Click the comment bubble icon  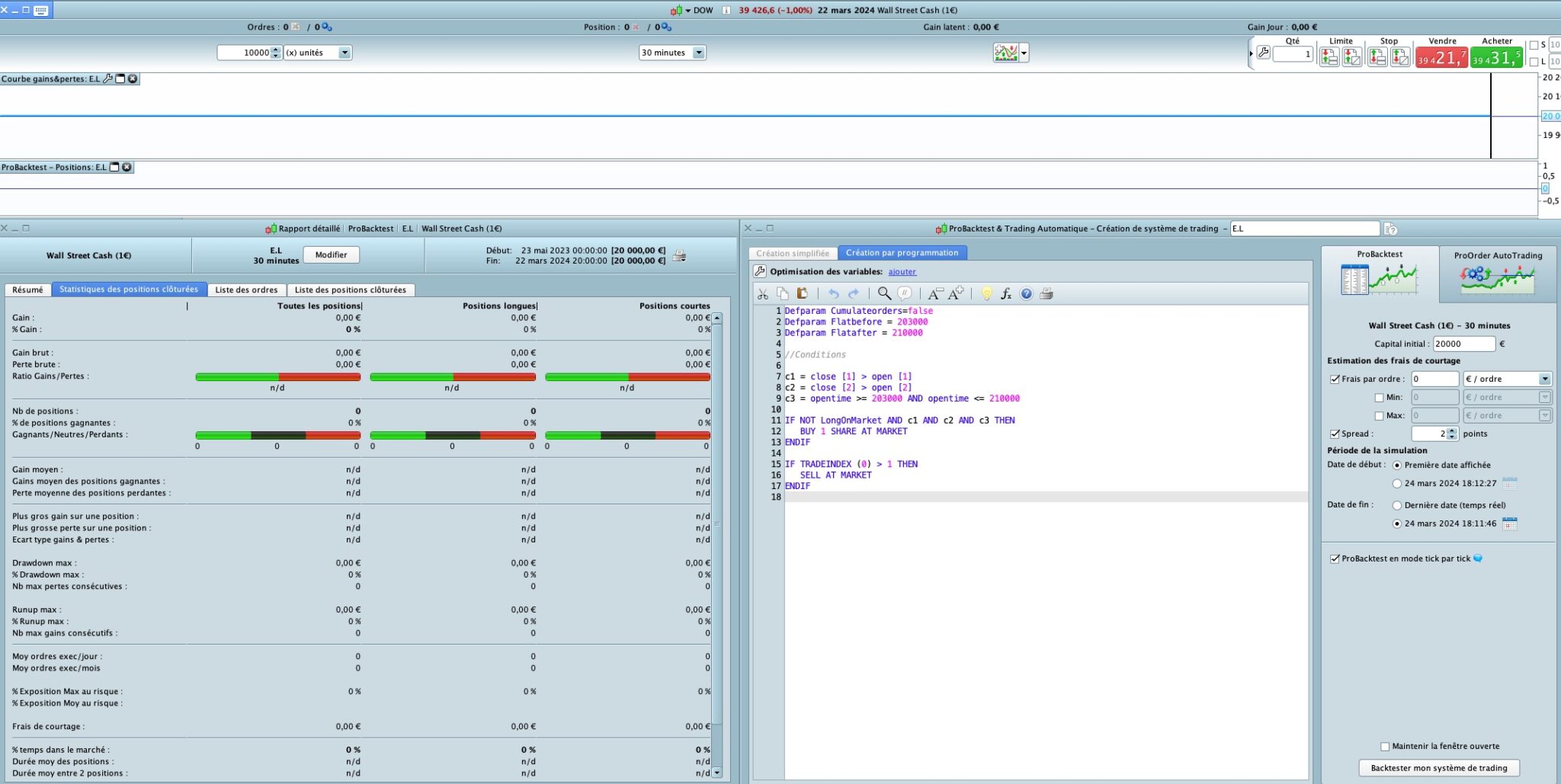pos(905,294)
